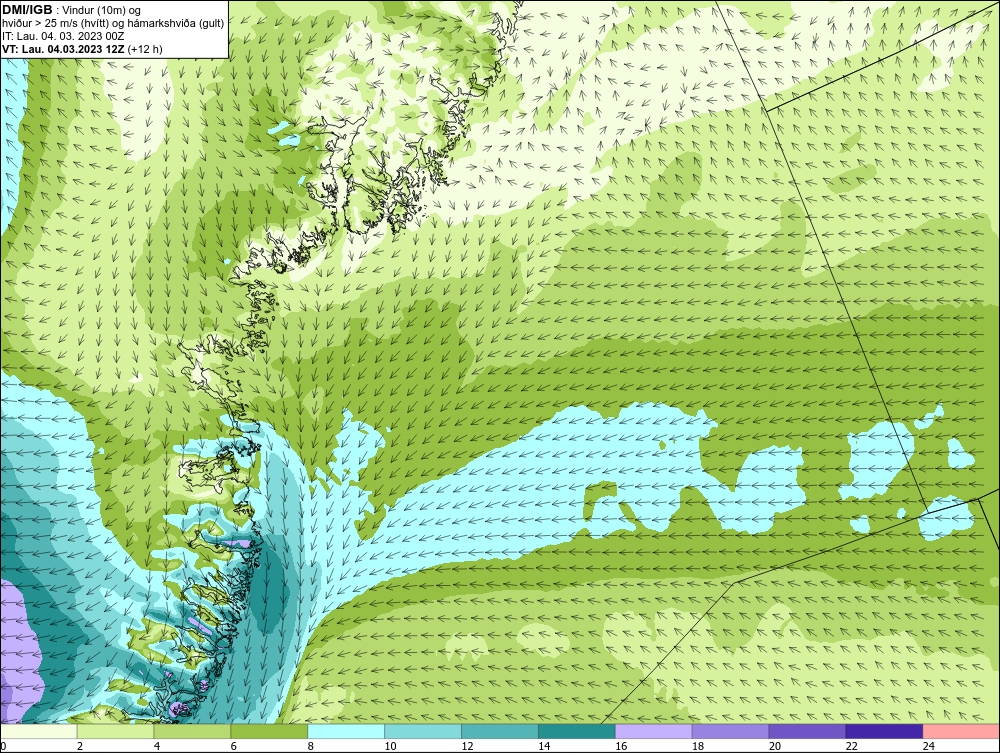
Task: Choose the turquoise 10–12 legend swatch
Action: [423, 731]
